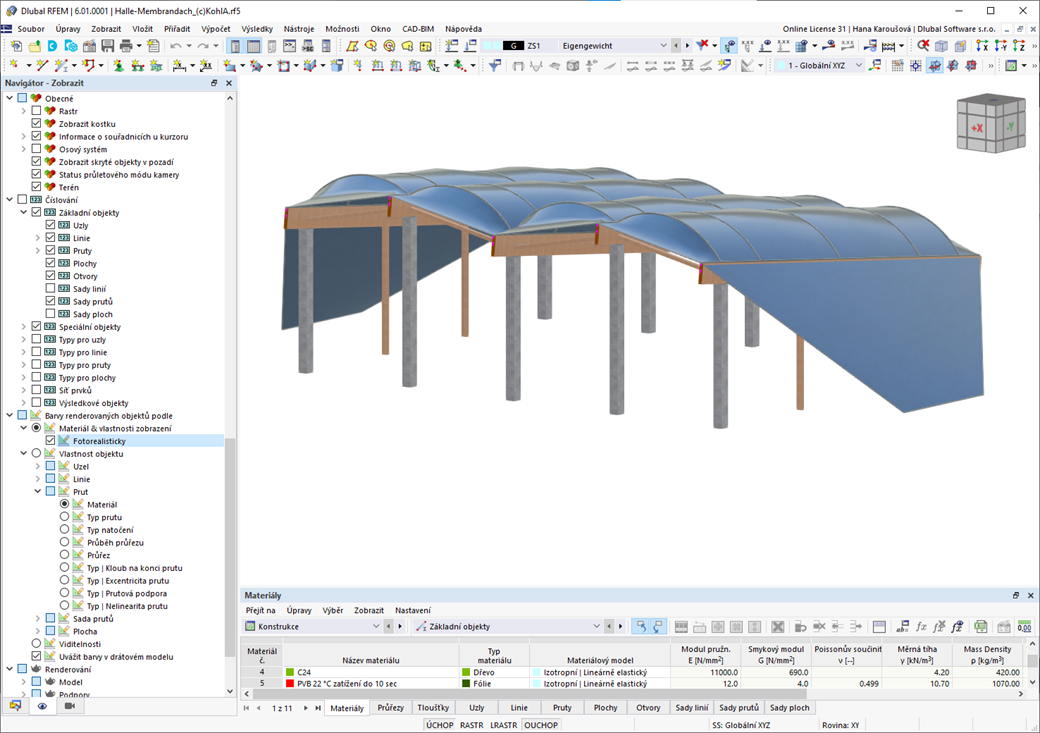
Task: Enable the Sady linií checkbox
Action: 50,289
